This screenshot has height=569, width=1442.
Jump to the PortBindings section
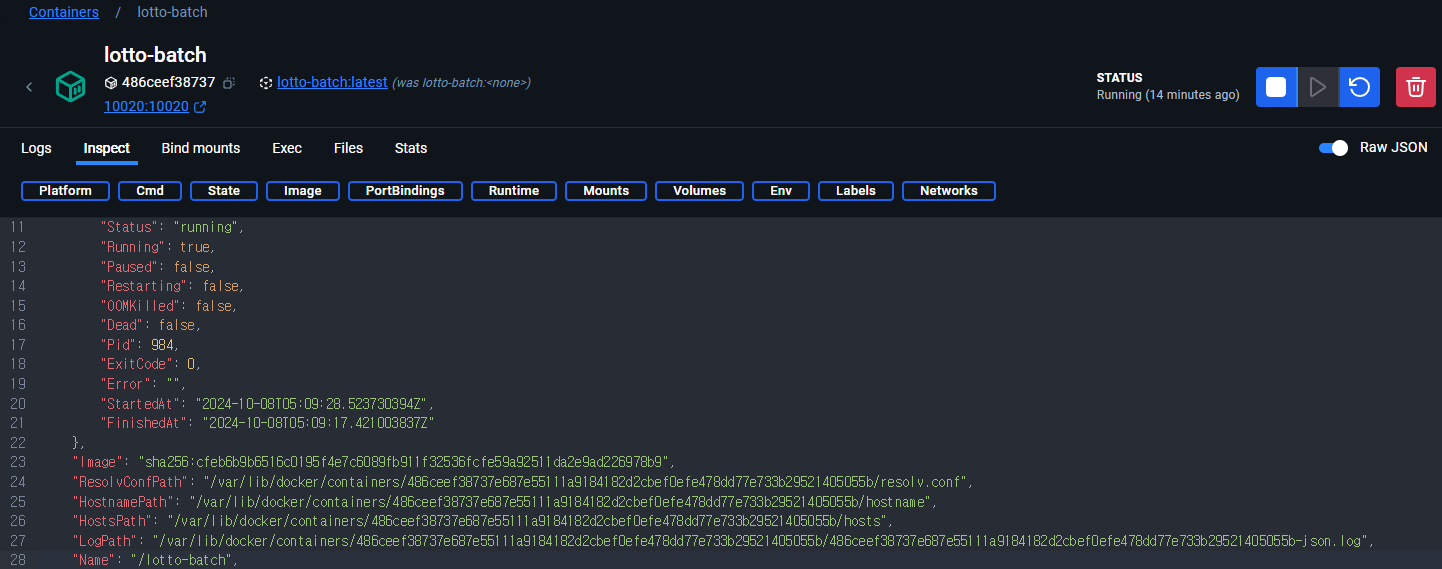tap(405, 191)
